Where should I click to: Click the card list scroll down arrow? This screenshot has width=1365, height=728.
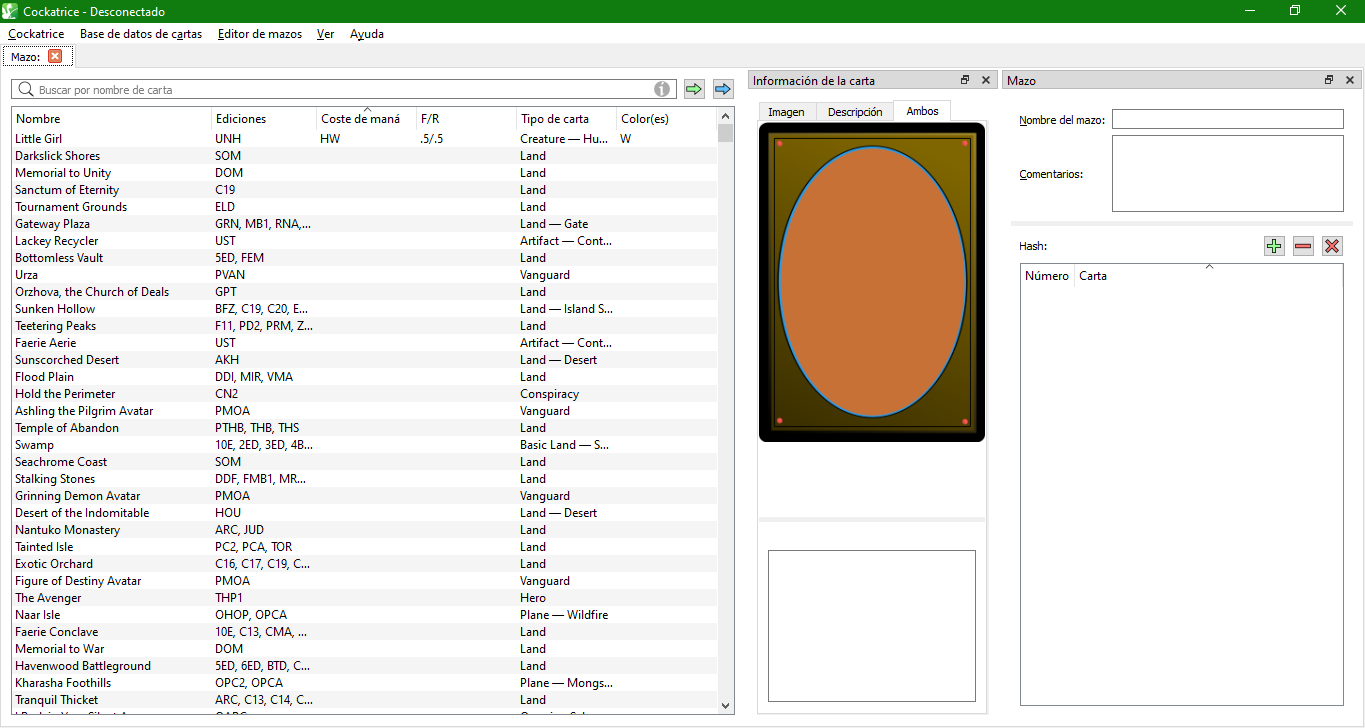click(x=726, y=706)
